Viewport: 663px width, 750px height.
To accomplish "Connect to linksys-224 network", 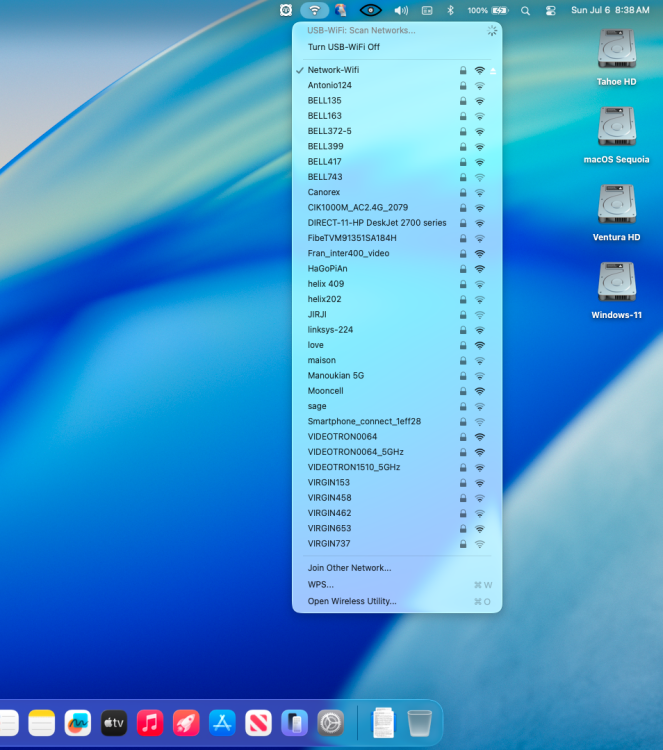I will 397,330.
